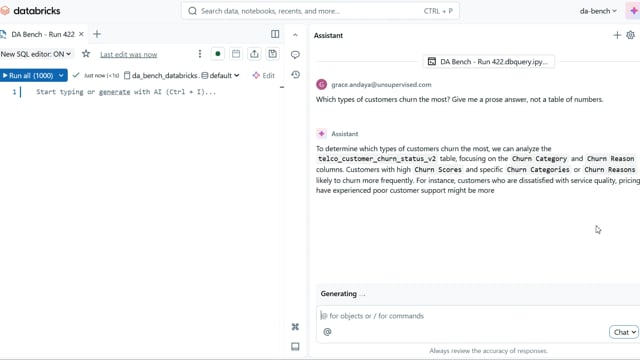Toggle New SQL editor ON switch

[x=36, y=54]
